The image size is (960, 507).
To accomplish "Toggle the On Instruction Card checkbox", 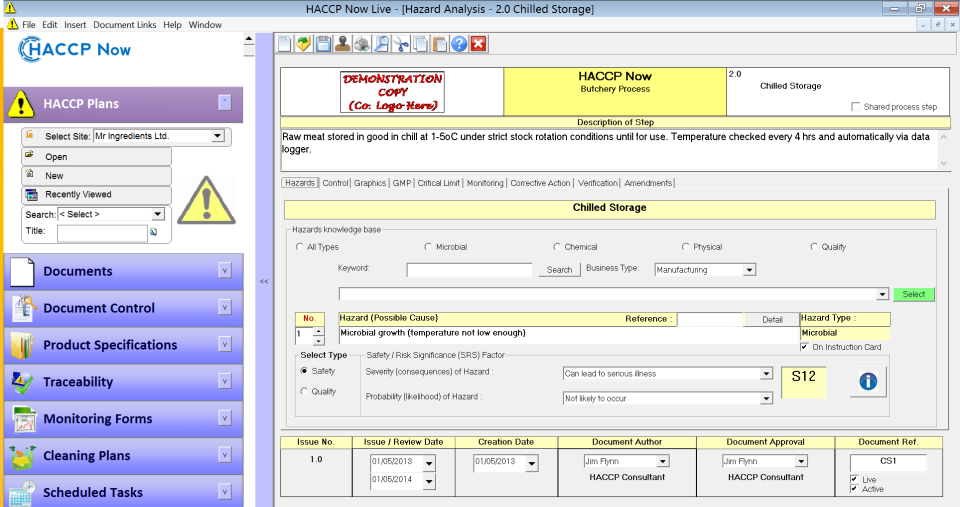I will tap(804, 347).
